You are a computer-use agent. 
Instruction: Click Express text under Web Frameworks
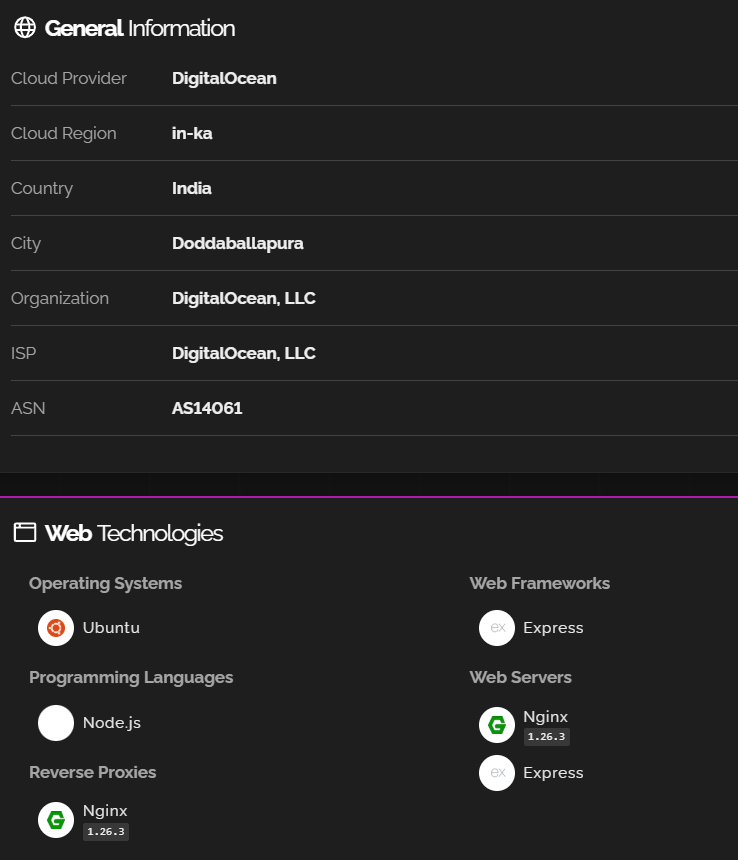click(553, 628)
